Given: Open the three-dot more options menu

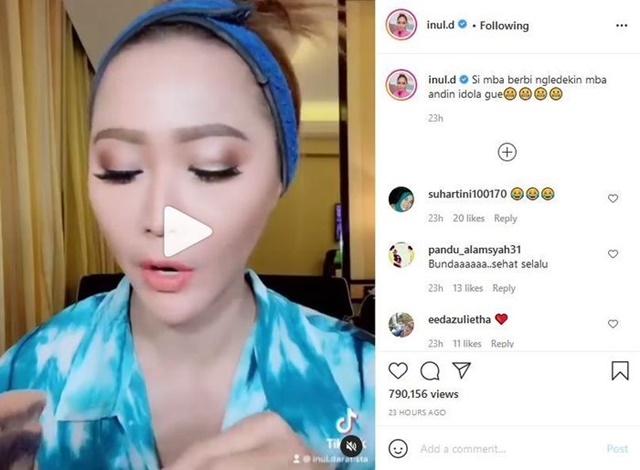Looking at the screenshot, I should point(621,25).
